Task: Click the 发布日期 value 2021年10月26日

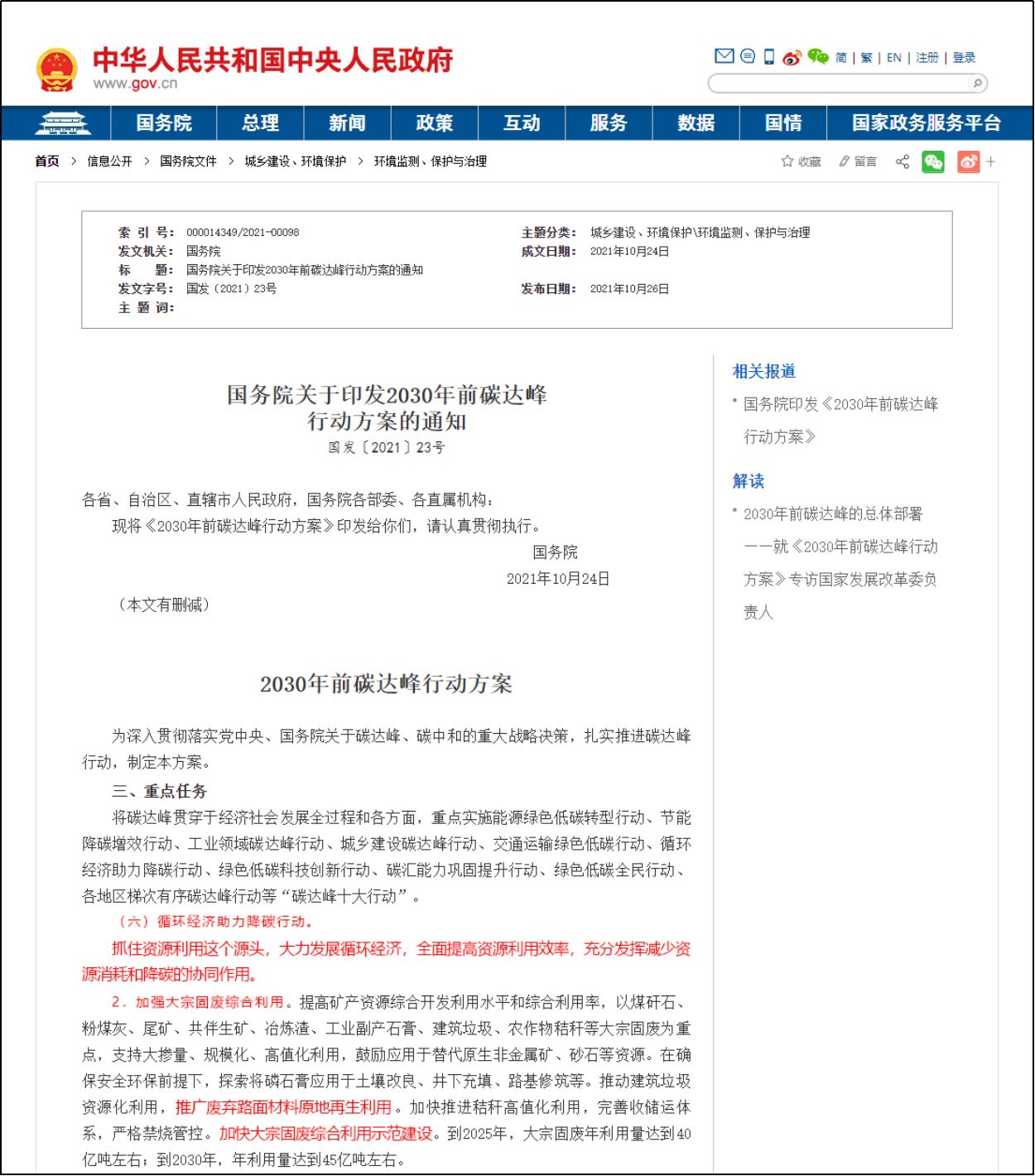Action: point(629,289)
